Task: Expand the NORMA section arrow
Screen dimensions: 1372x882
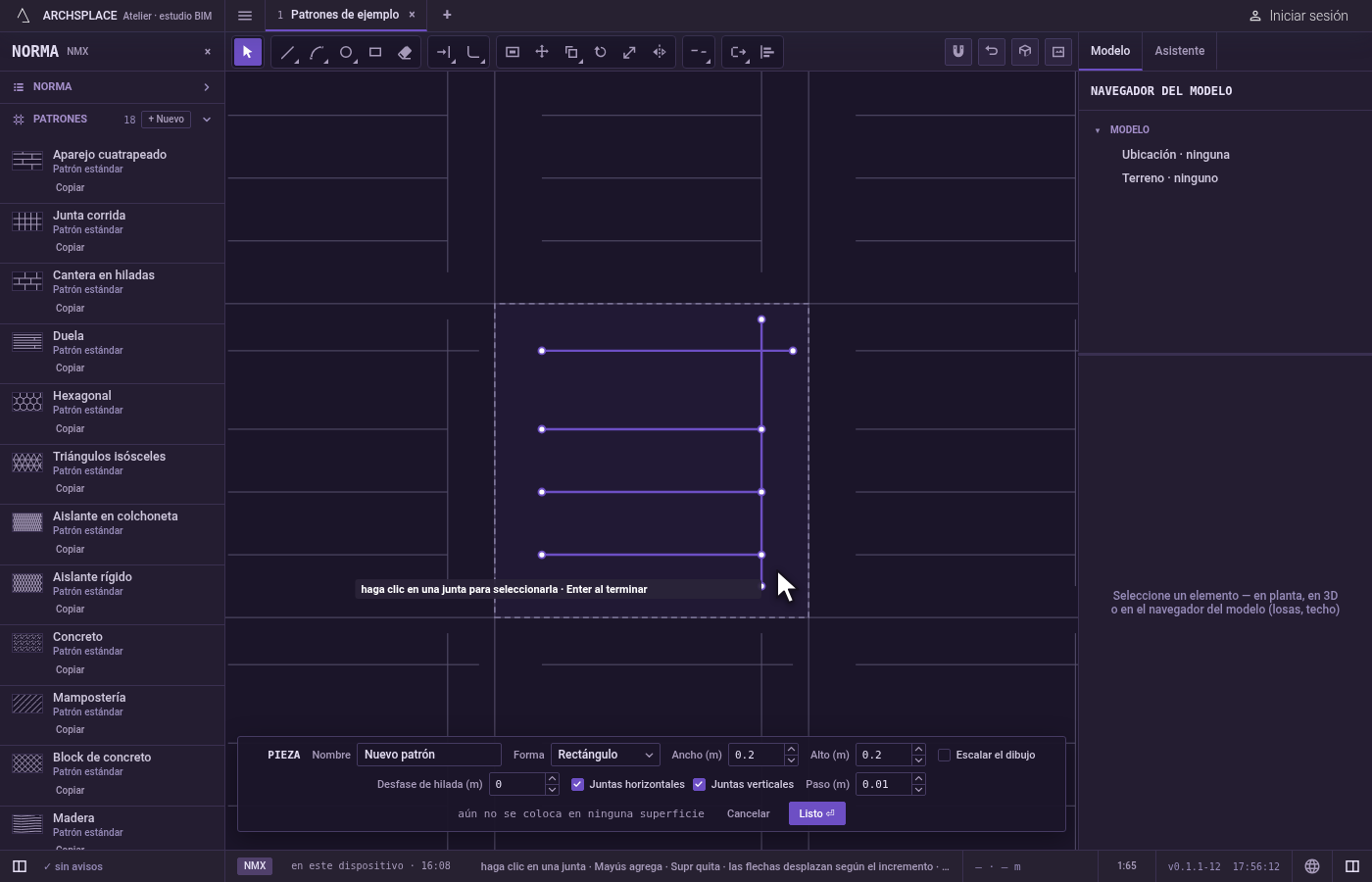Action: (207, 87)
